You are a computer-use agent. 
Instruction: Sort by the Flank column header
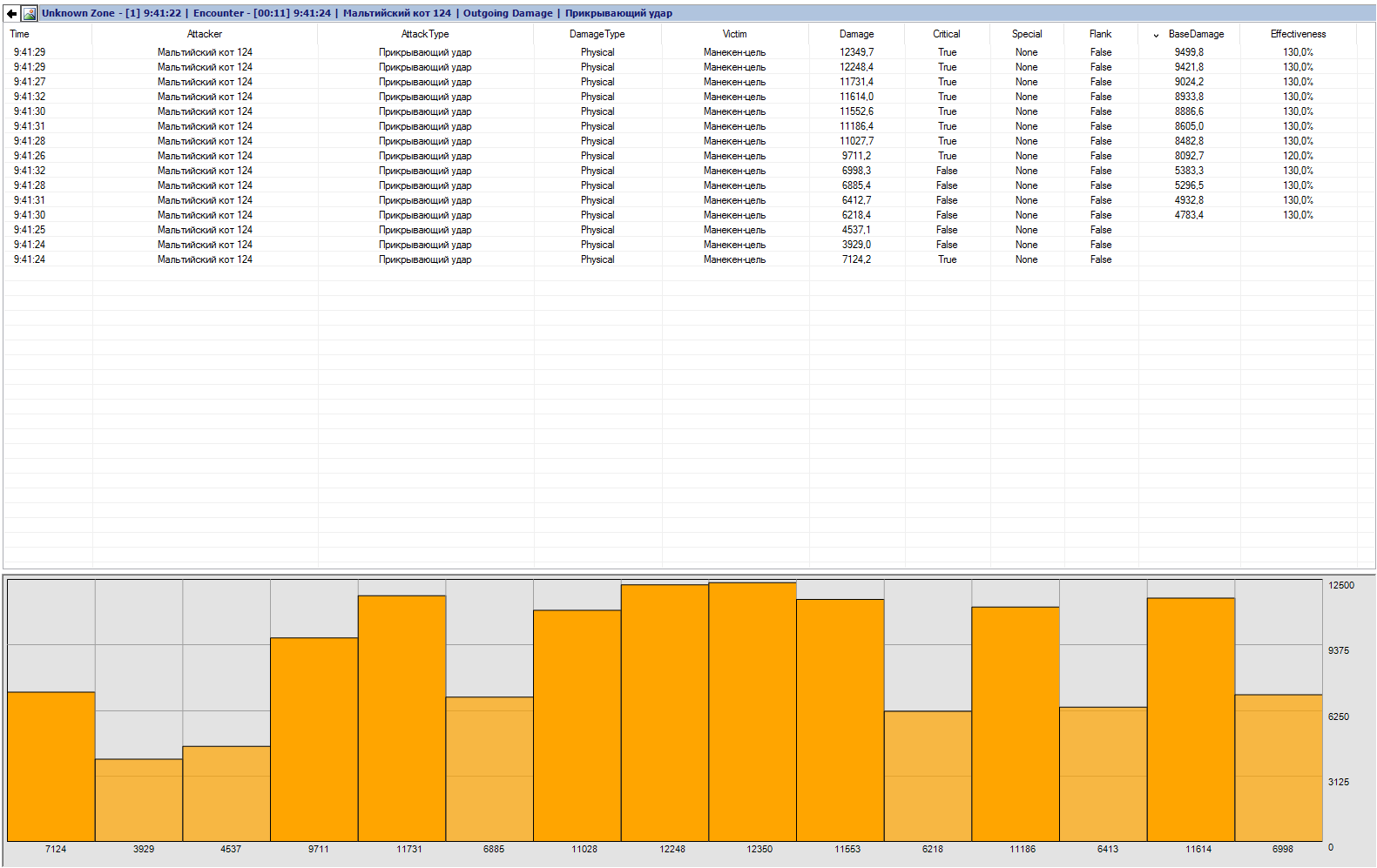[x=1101, y=34]
